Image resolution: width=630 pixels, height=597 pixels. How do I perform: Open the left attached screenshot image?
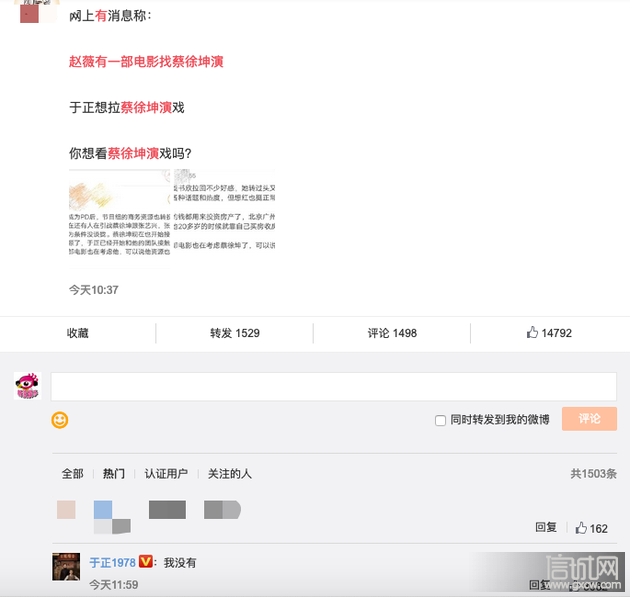(119, 219)
